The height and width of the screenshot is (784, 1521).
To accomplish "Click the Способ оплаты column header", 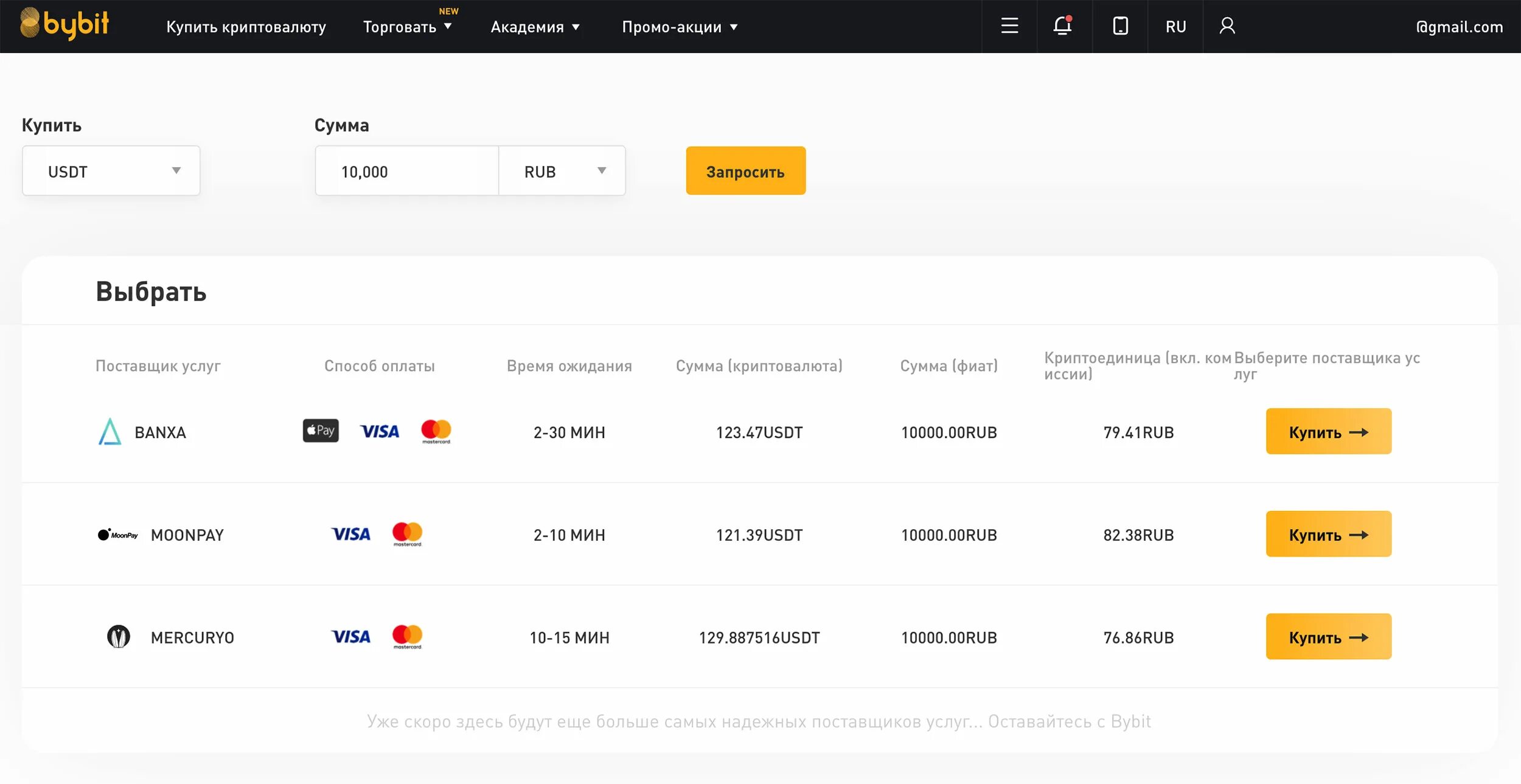I will (380, 366).
